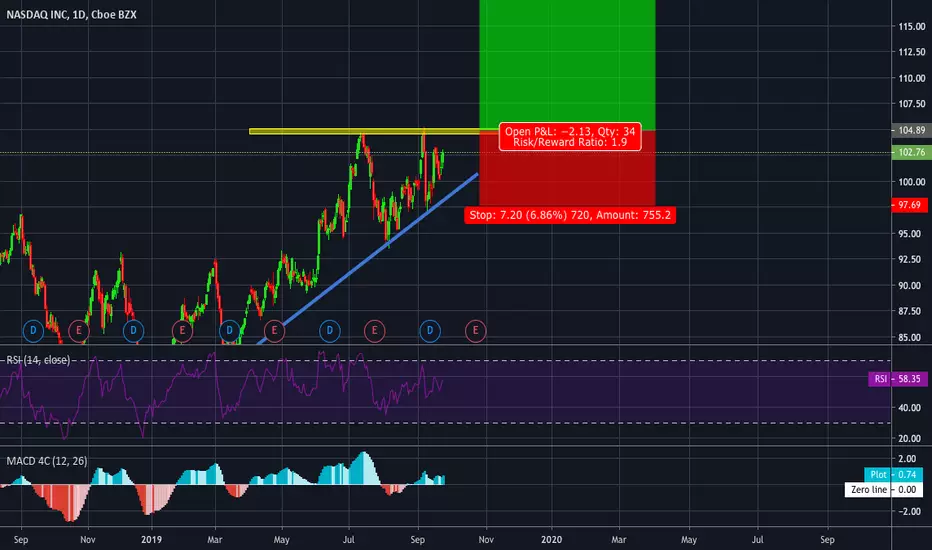This screenshot has width=932, height=550.
Task: Click the 40.00 RSI scale label
Action: pos(910,408)
